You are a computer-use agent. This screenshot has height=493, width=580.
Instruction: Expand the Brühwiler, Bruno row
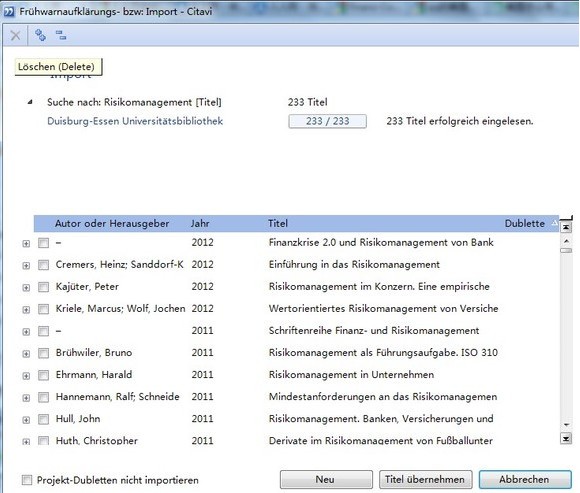(26, 354)
